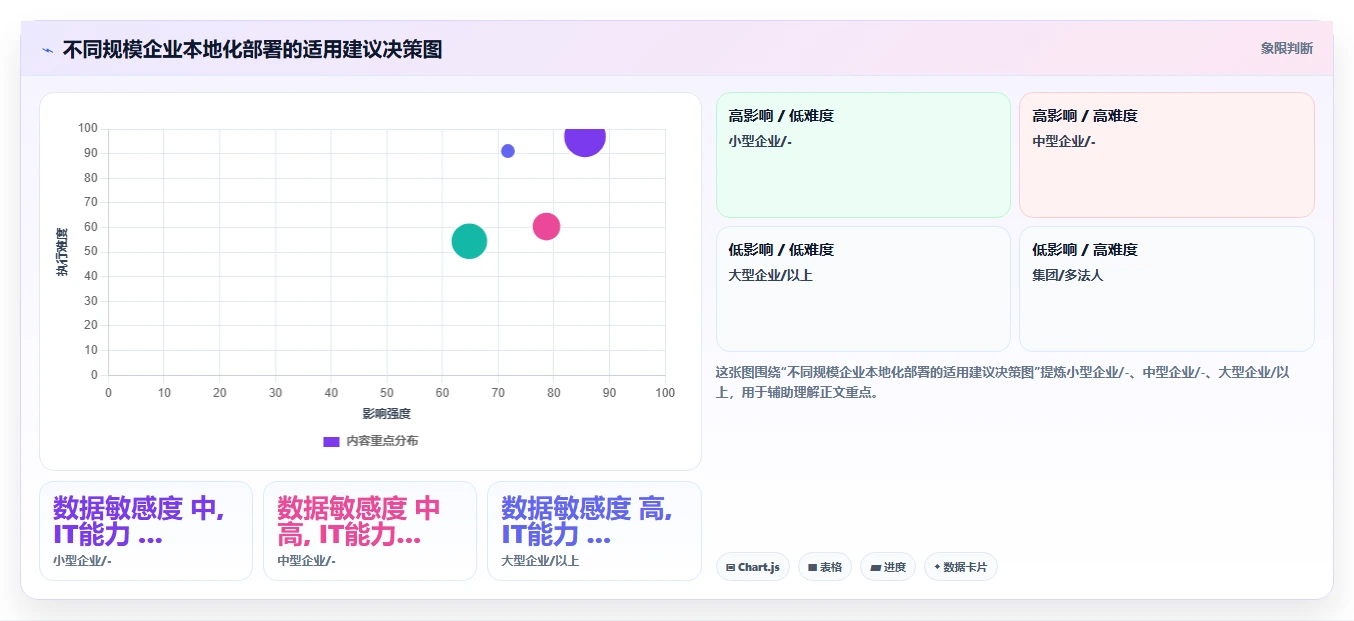Image resolution: width=1354 pixels, height=621 pixels.
Task: Open the 低影响 / 低难度 quadrant card
Action: click(863, 289)
